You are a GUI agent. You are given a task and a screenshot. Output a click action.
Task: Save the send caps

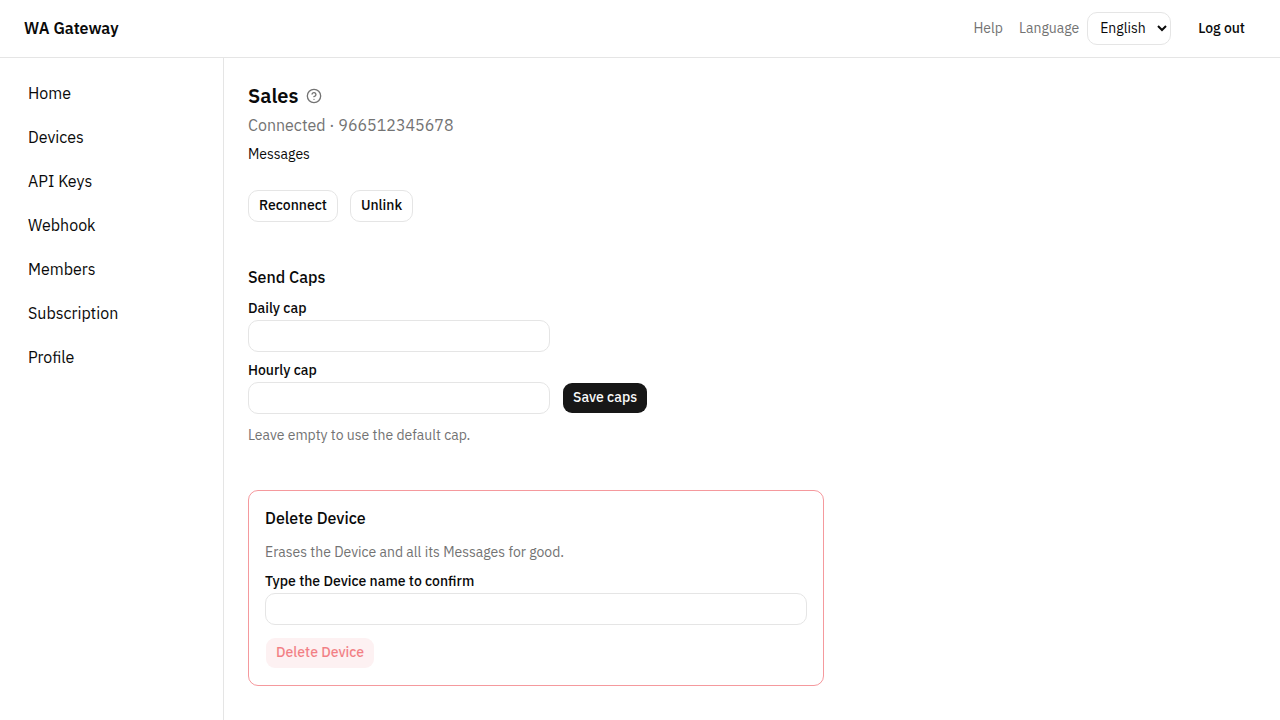point(605,398)
